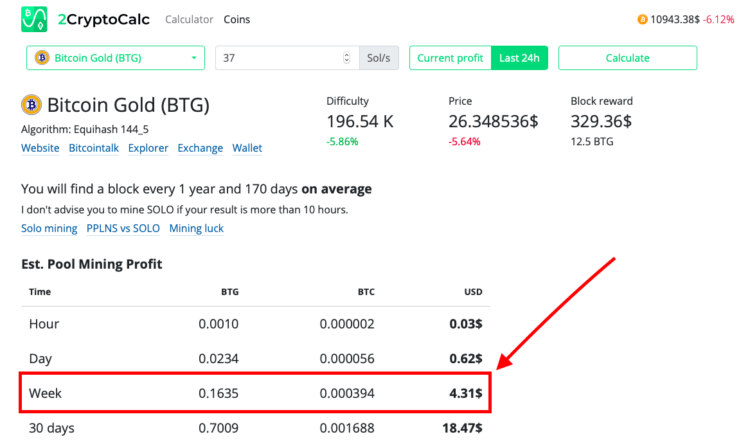
Task: Click the BTG coin icon inside the coin selector
Action: pos(42,58)
